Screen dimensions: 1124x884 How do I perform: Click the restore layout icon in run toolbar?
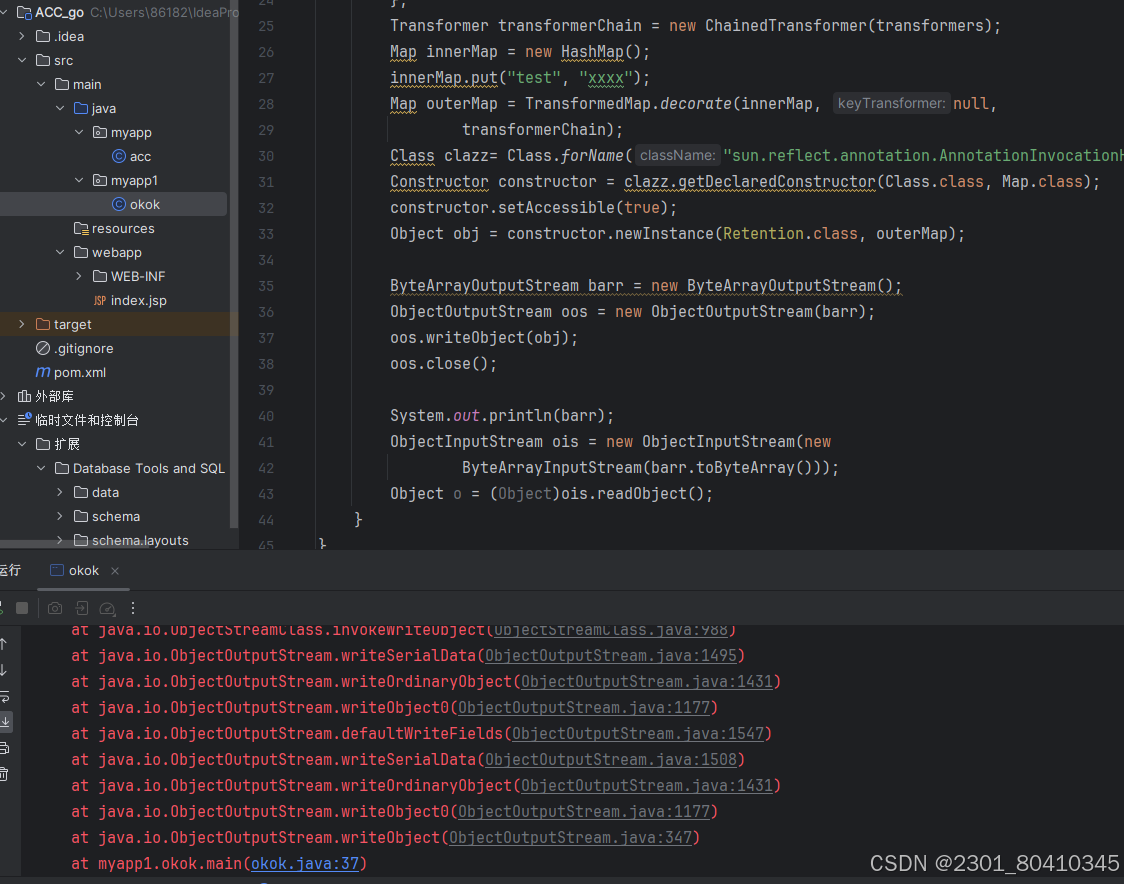[81, 608]
